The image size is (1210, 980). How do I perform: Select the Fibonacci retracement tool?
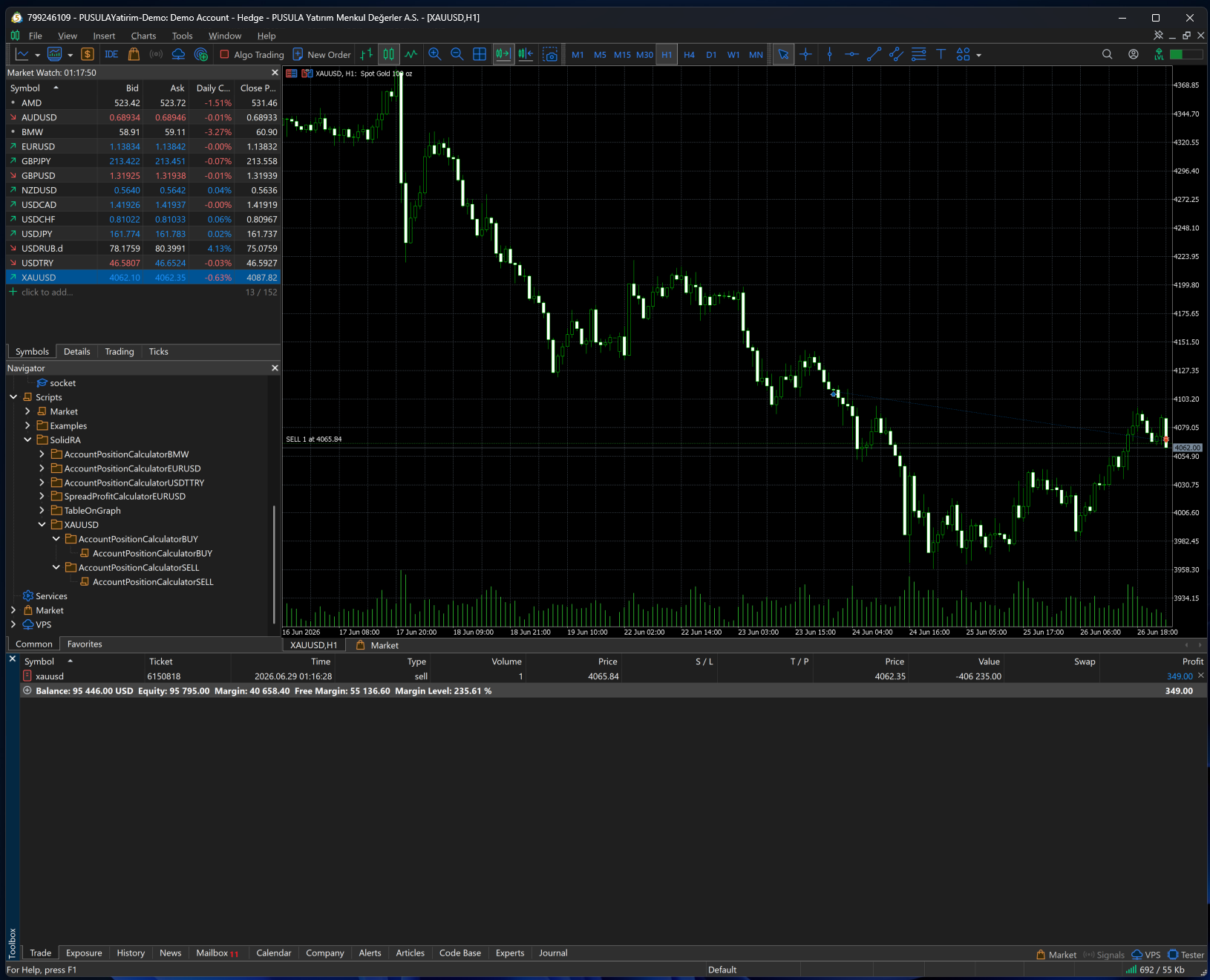click(918, 54)
